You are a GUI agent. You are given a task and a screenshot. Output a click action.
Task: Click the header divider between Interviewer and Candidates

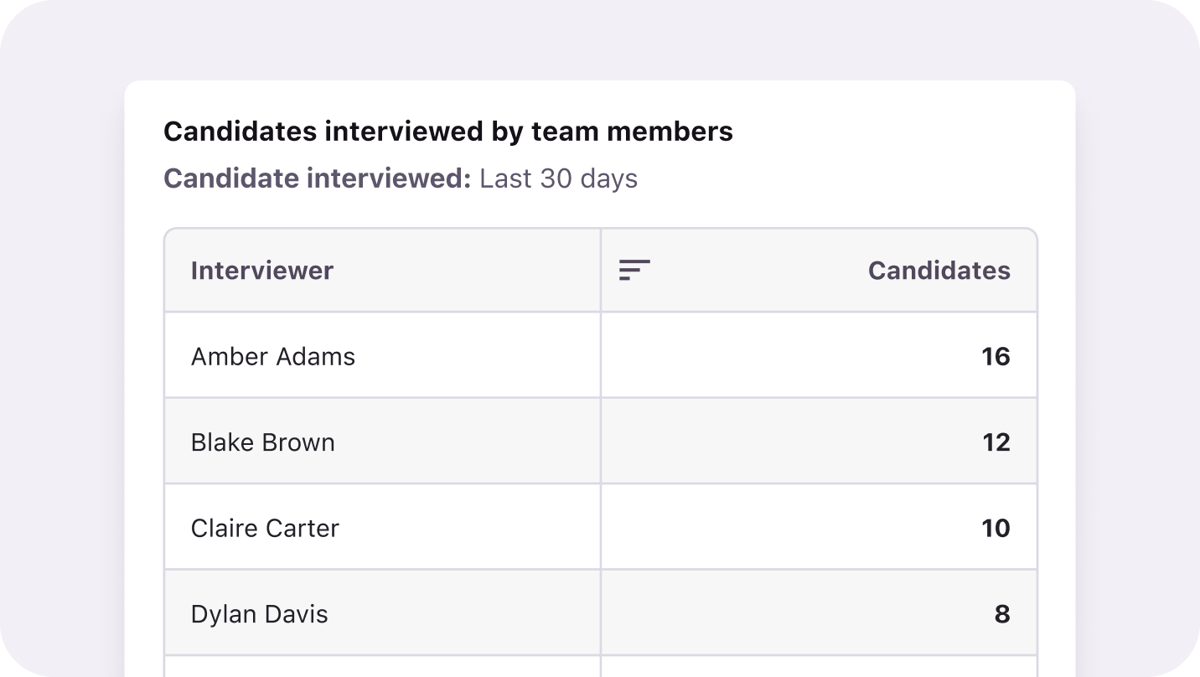pos(601,270)
